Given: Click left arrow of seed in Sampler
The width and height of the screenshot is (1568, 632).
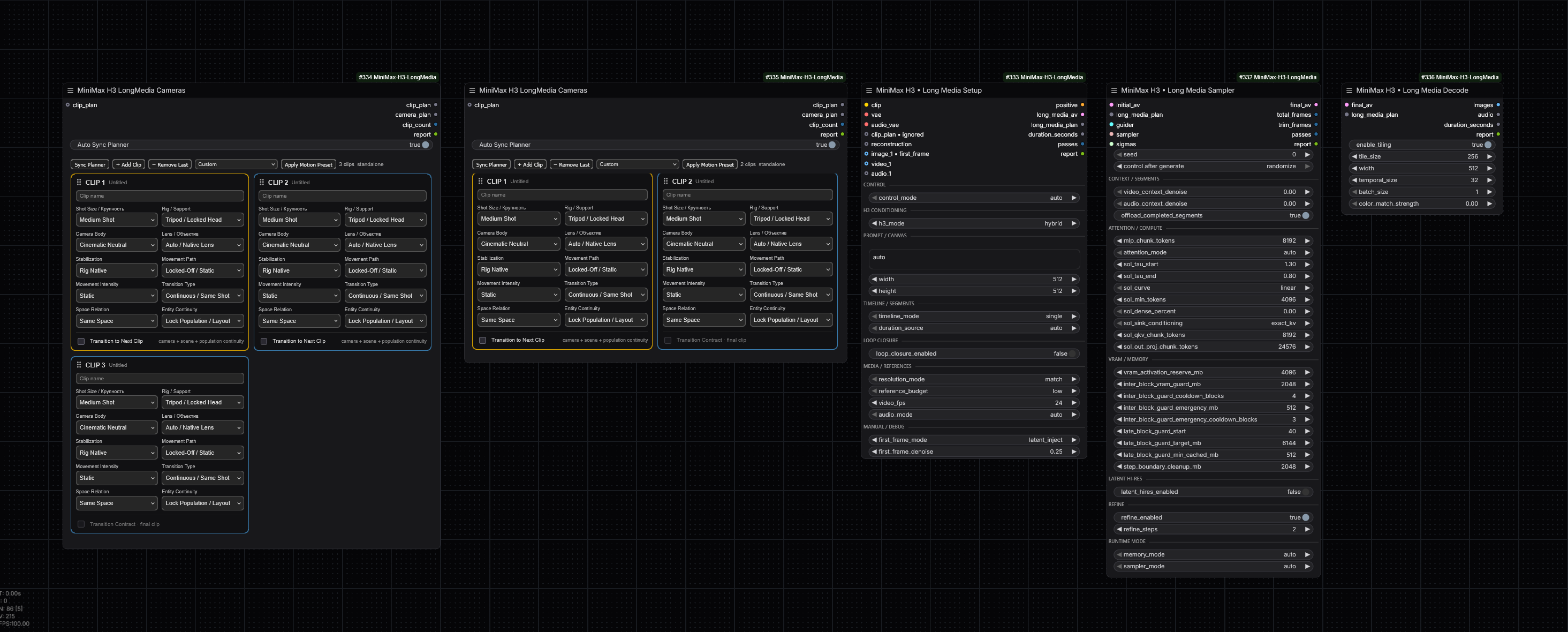Looking at the screenshot, I should [x=1119, y=155].
